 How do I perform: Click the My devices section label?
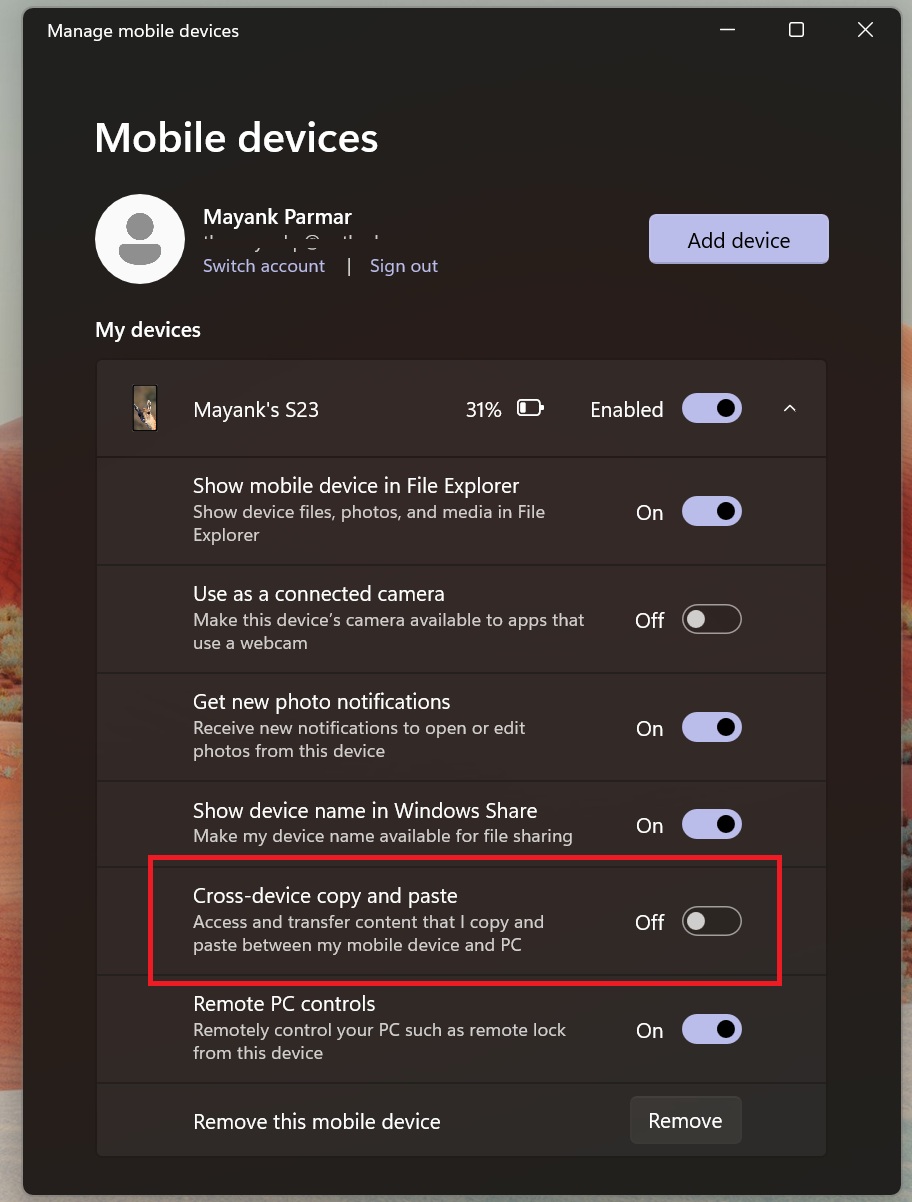(147, 329)
